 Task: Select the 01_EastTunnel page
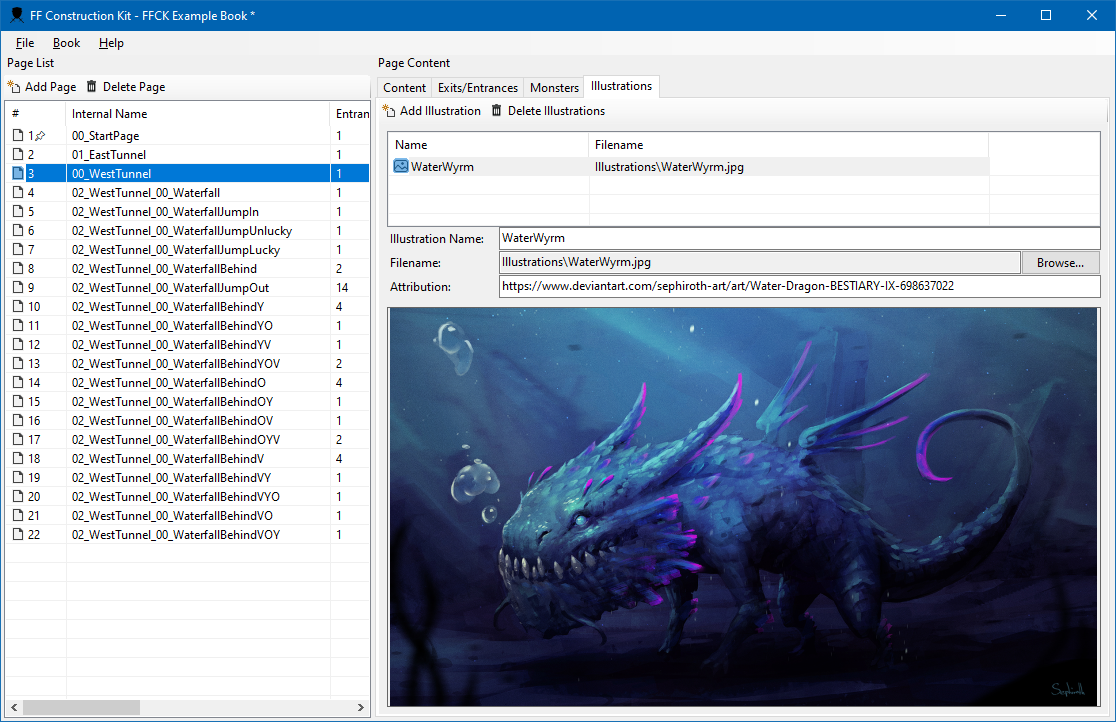click(x=188, y=155)
